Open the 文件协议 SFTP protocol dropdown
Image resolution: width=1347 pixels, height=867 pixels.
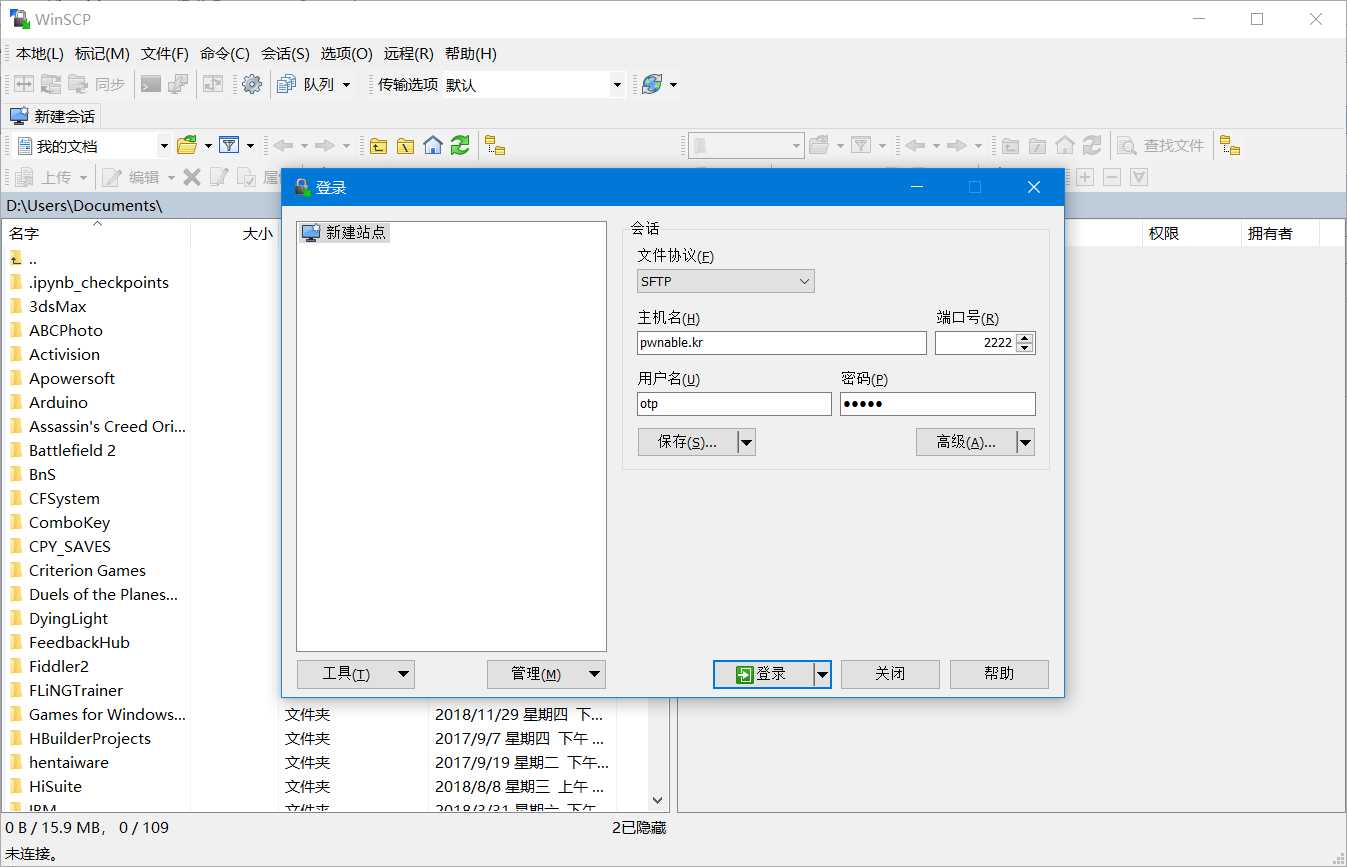(x=726, y=281)
